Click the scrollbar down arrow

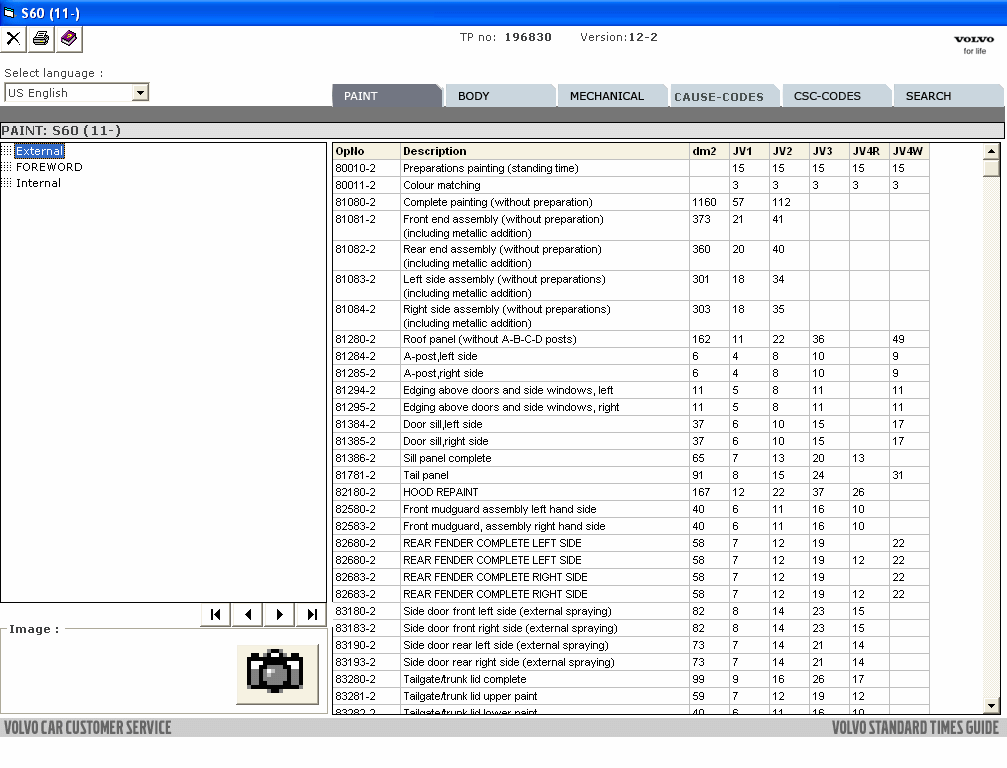click(x=991, y=705)
